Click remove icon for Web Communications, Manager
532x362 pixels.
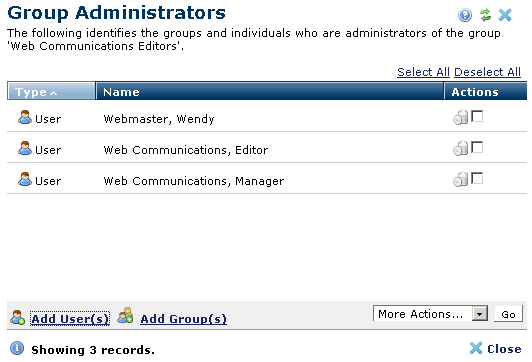(x=461, y=179)
